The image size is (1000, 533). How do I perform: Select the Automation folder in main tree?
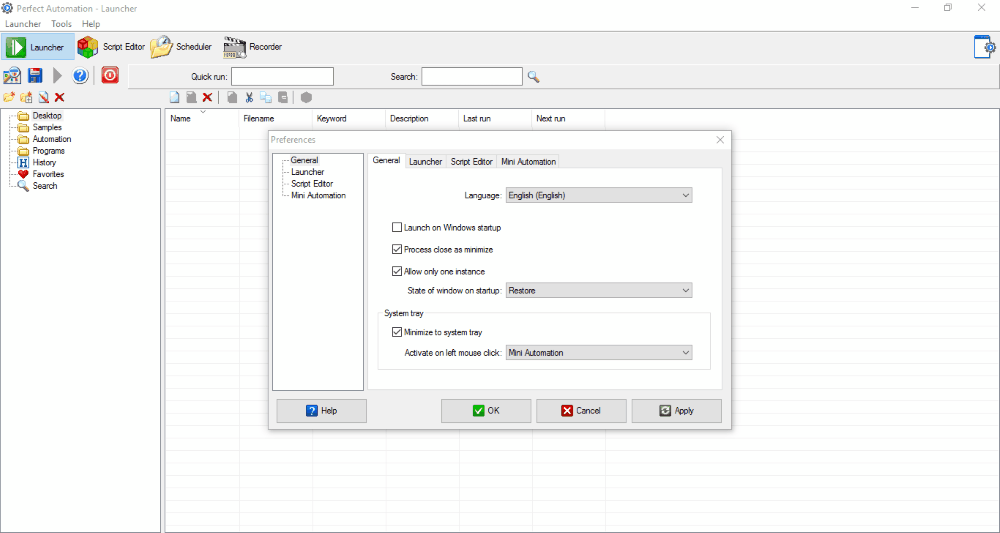click(x=52, y=139)
